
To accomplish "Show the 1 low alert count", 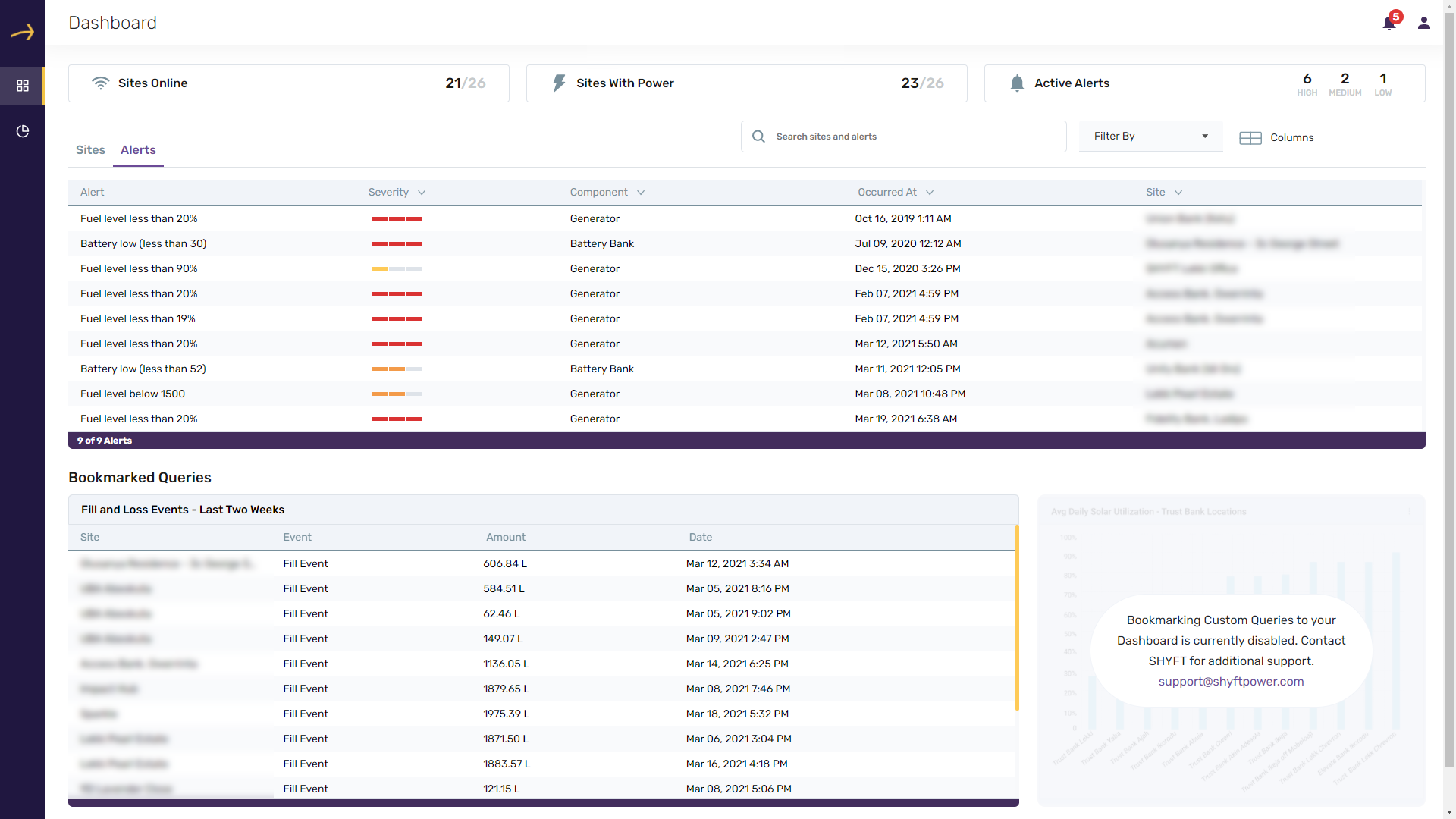I will (1383, 83).
